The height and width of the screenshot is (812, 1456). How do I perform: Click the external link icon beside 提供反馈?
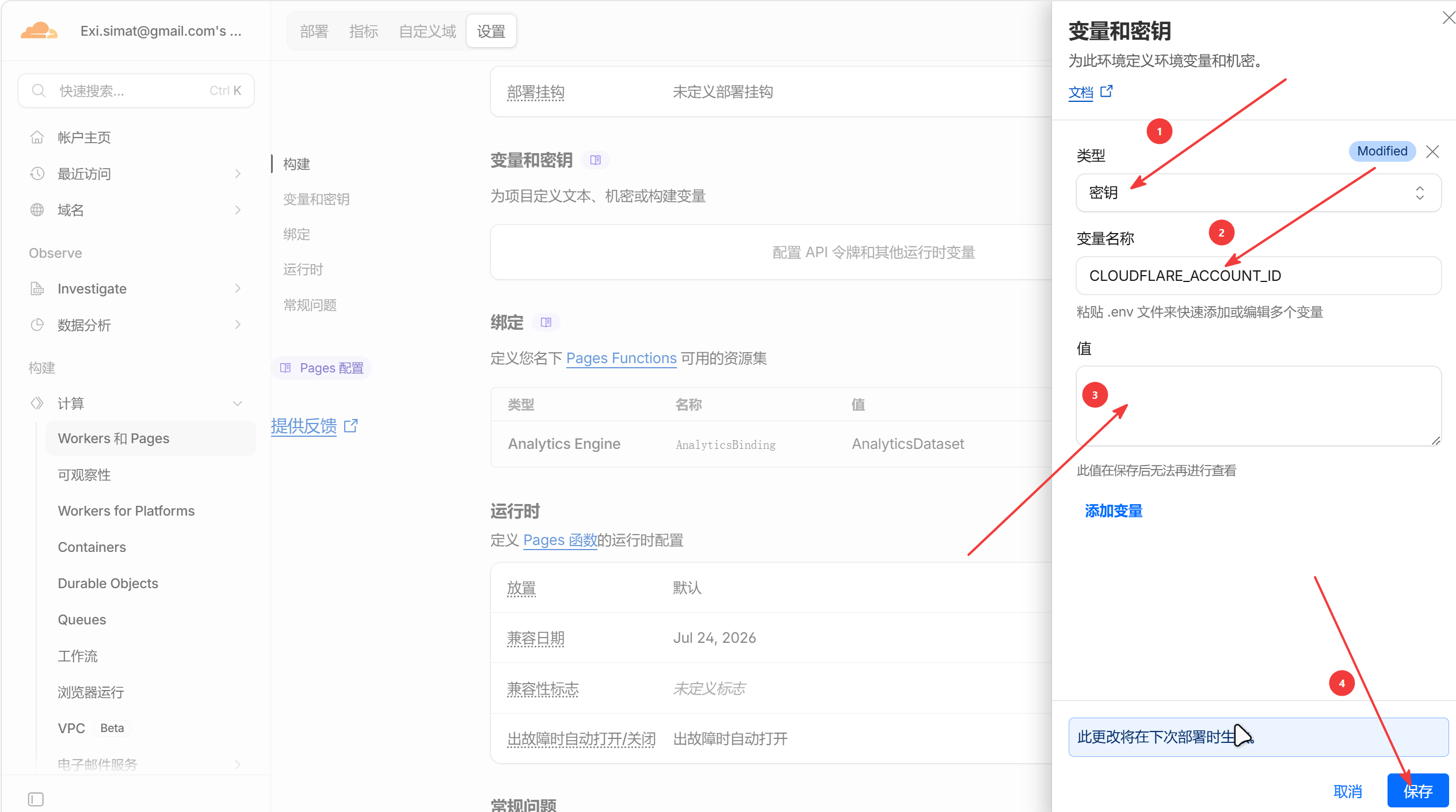[351, 426]
